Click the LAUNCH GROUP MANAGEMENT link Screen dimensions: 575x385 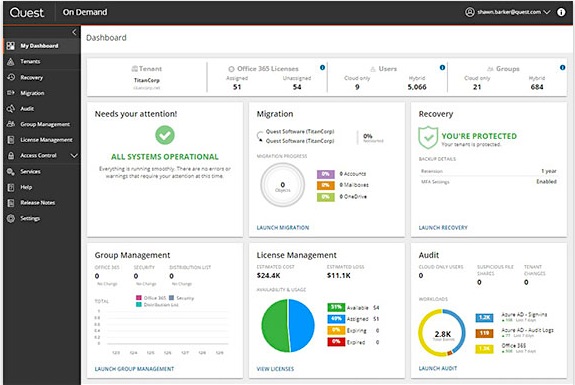pos(134,369)
